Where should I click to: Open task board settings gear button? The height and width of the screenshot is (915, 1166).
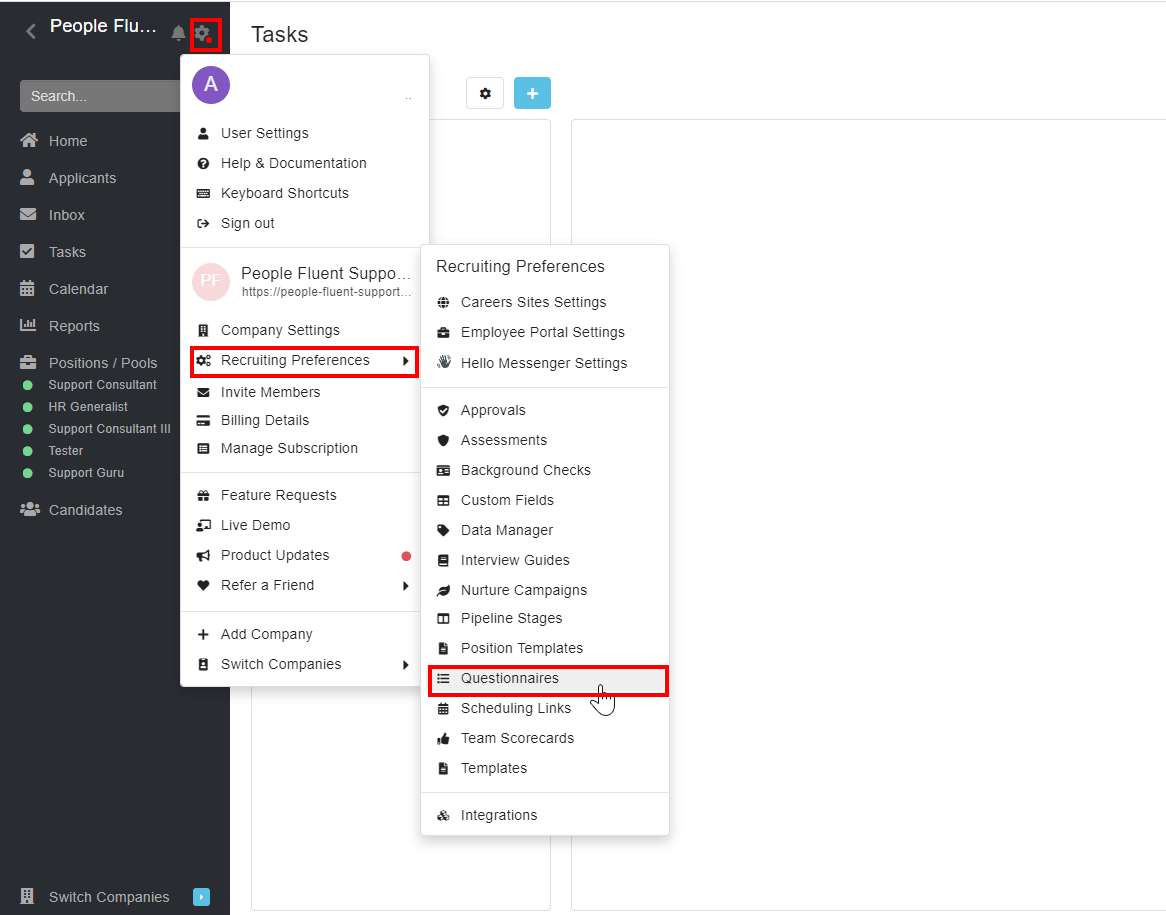click(485, 93)
